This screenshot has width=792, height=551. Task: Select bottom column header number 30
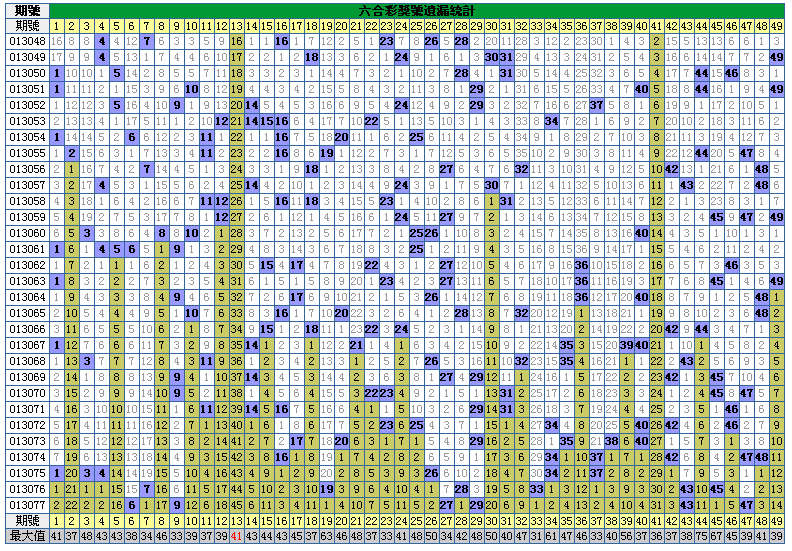(x=491, y=521)
